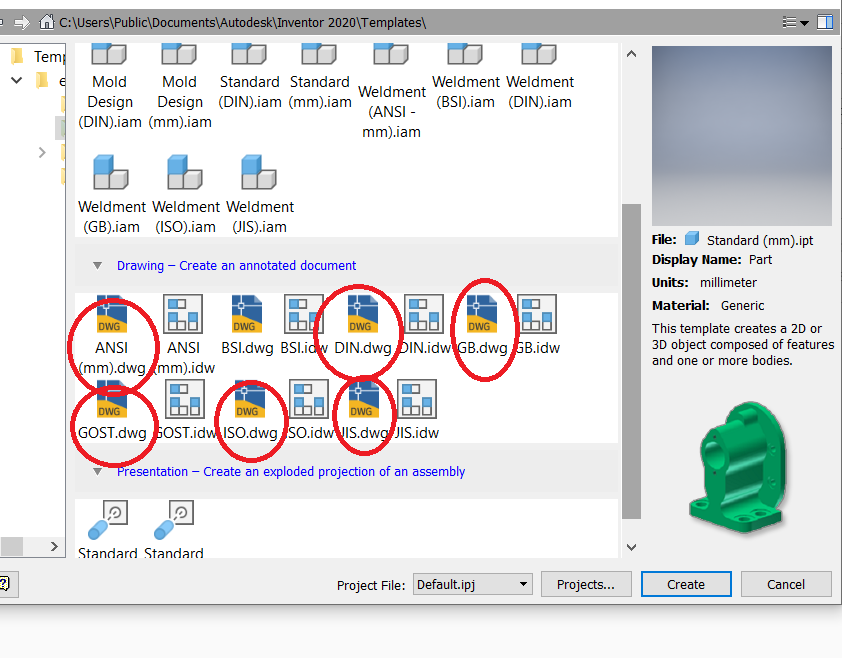Screen dimensions: 842x658
Task: Expand the collapsed subfolder in the tree
Action: 42,153
